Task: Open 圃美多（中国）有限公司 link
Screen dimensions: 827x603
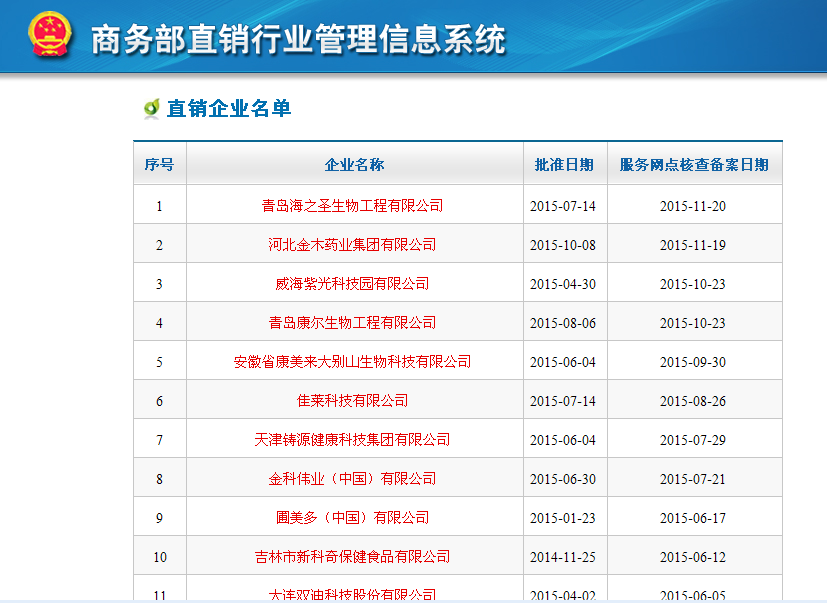Action: tap(352, 518)
